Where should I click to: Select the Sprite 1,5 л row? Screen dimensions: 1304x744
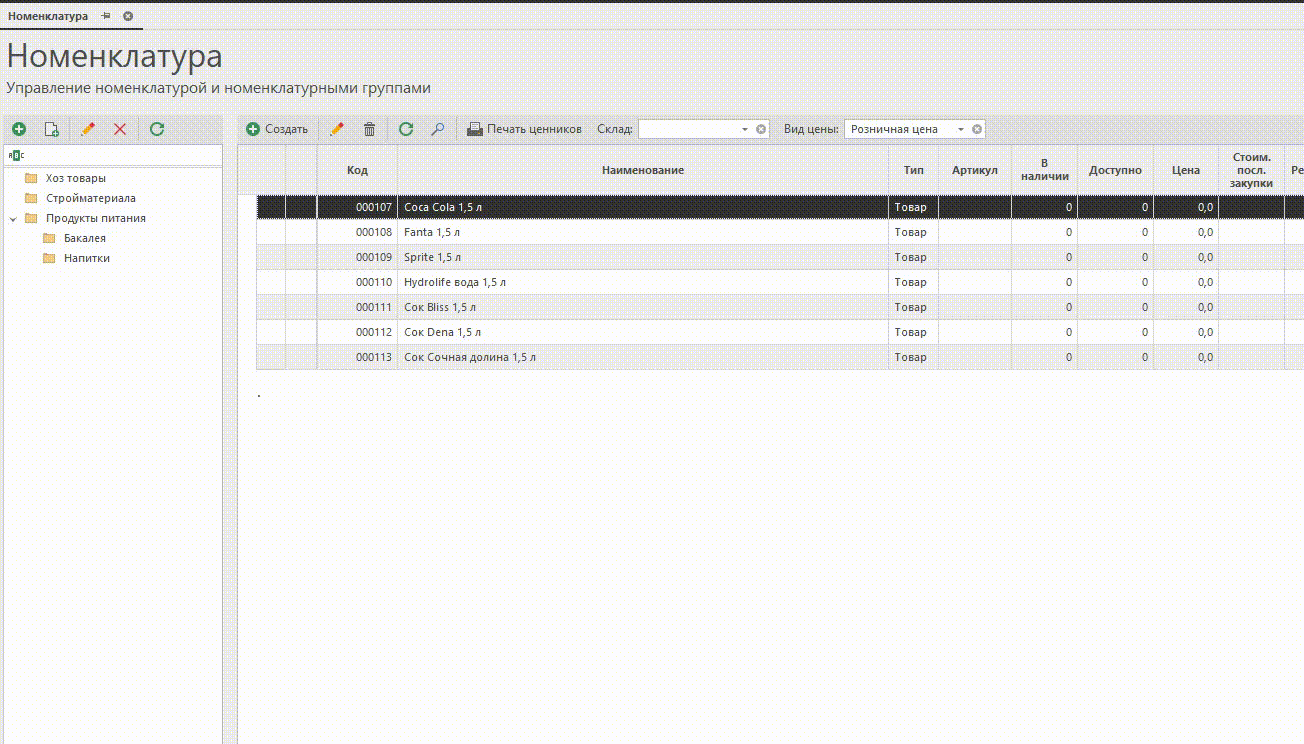tap(640, 257)
